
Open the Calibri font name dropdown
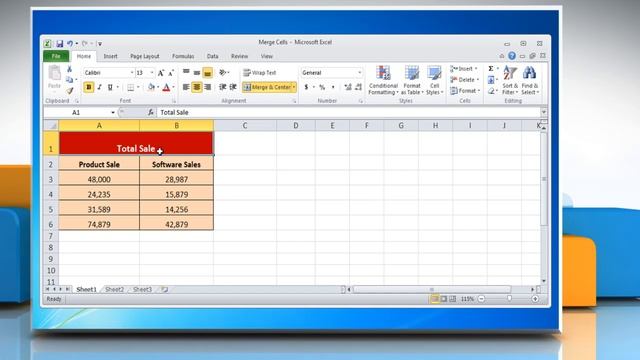[x=132, y=73]
